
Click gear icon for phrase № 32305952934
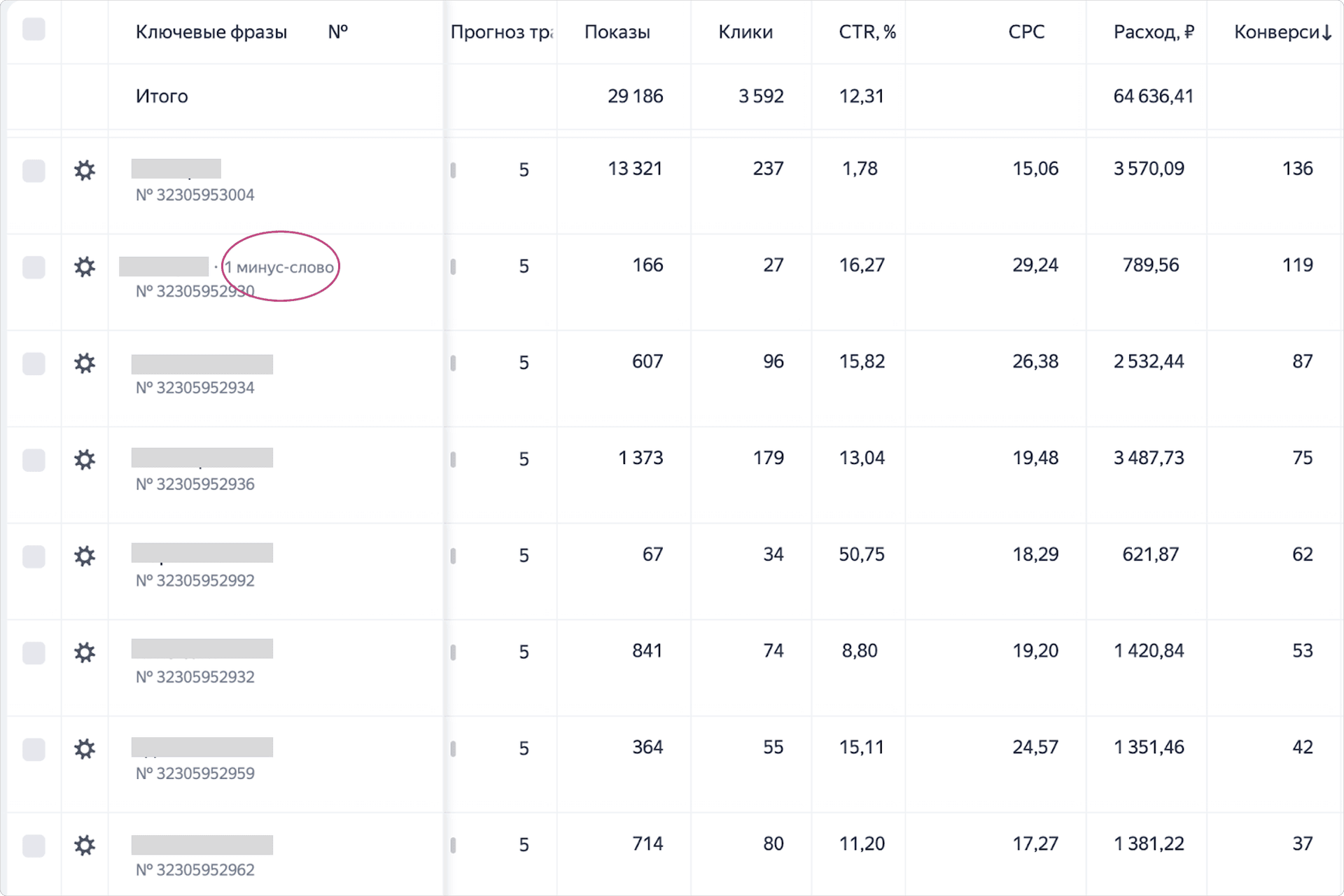[x=85, y=363]
